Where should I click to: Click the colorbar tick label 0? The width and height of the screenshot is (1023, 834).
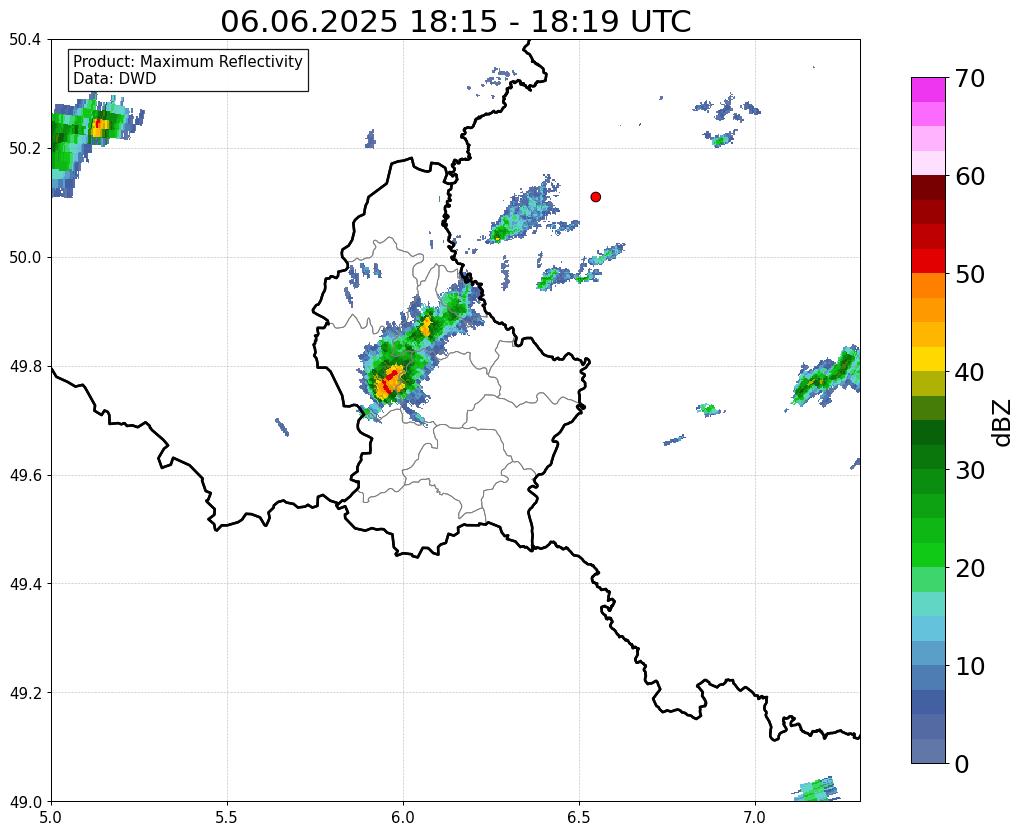(x=962, y=764)
